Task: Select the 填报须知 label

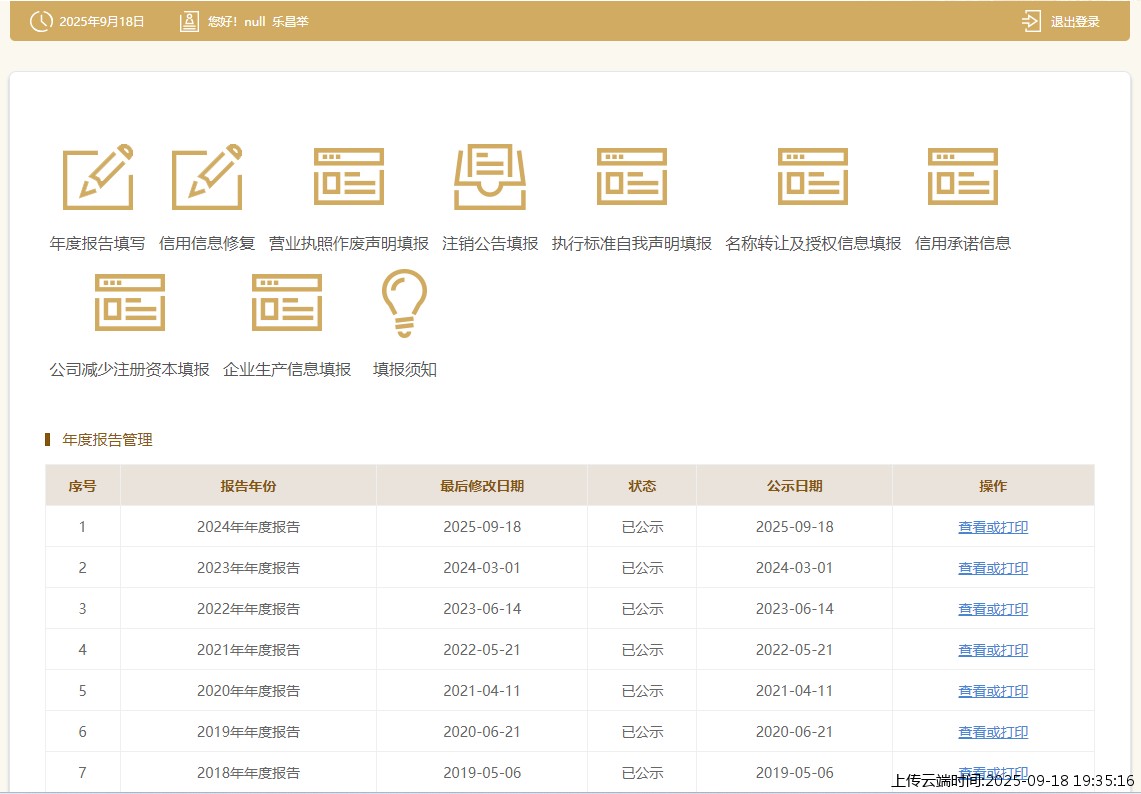Action: (x=405, y=370)
